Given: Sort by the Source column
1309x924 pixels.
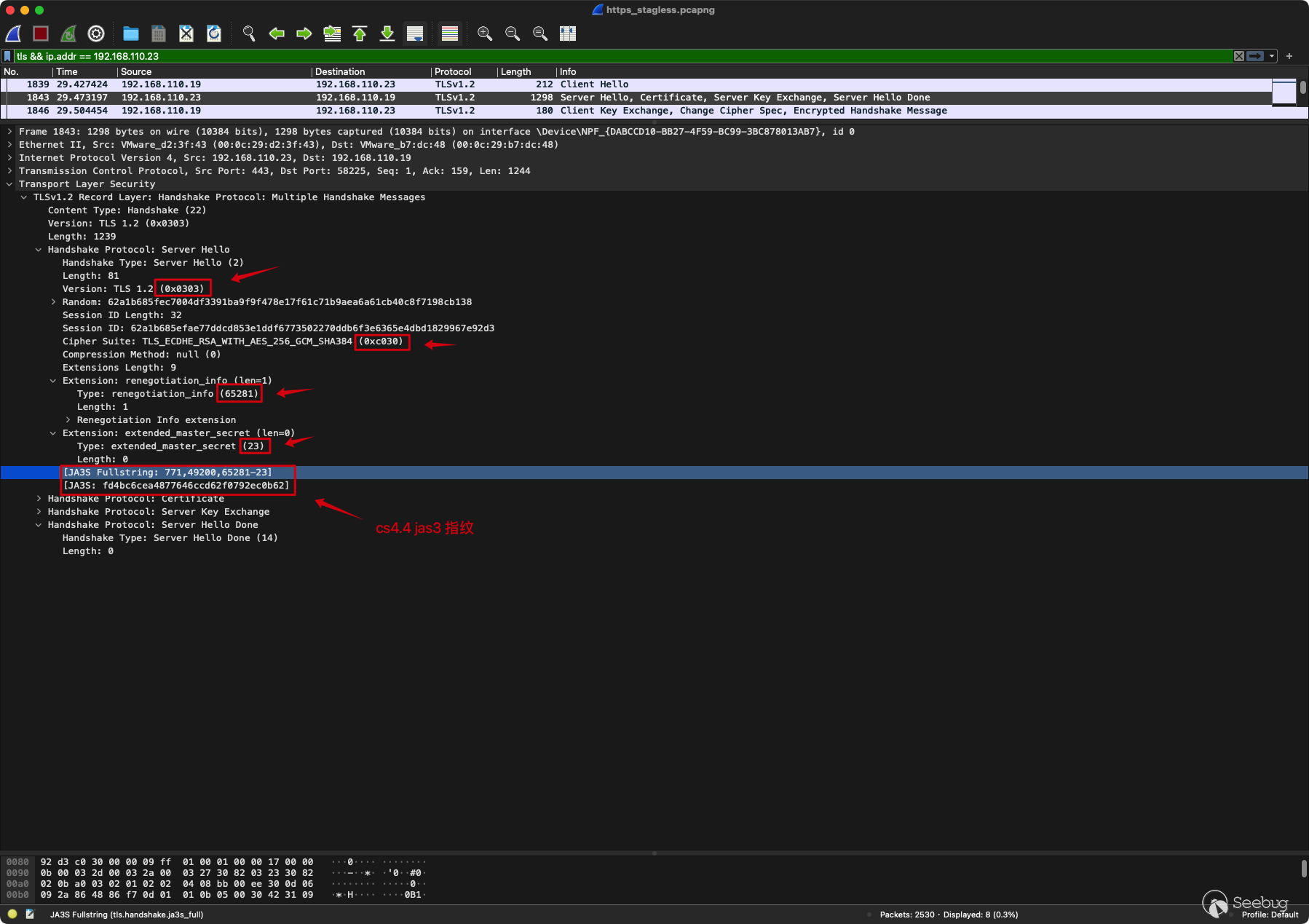Looking at the screenshot, I should point(215,71).
